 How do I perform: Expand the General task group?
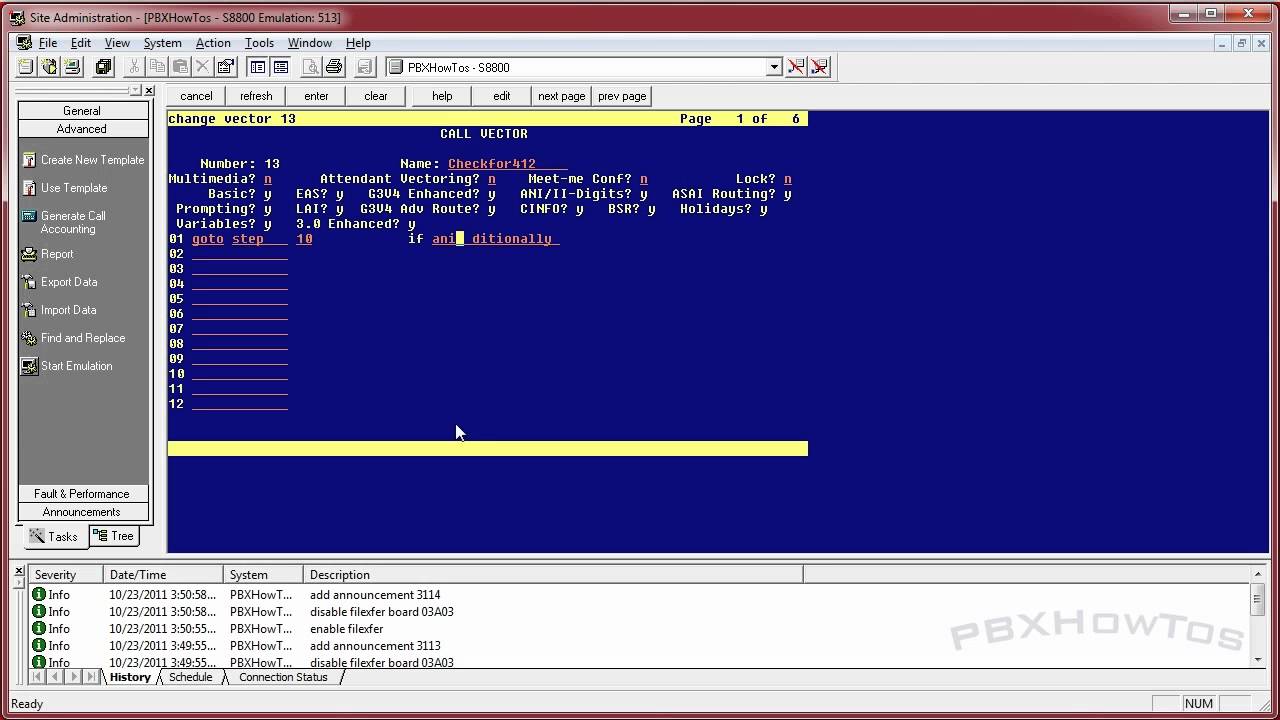82,111
